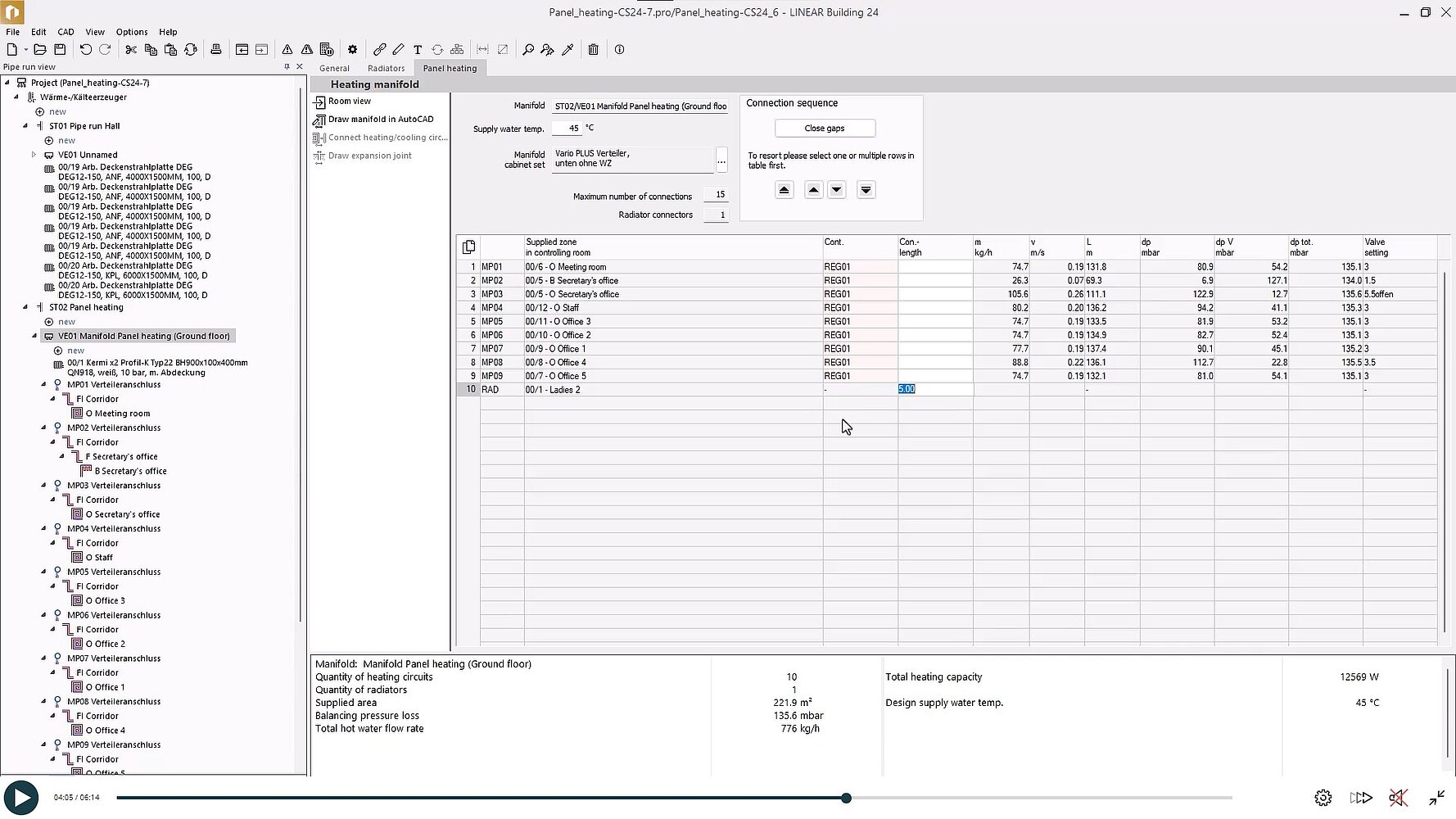This screenshot has width=1456, height=819.
Task: Click the Draw manifold in AutoCAD icon
Action: tap(319, 120)
